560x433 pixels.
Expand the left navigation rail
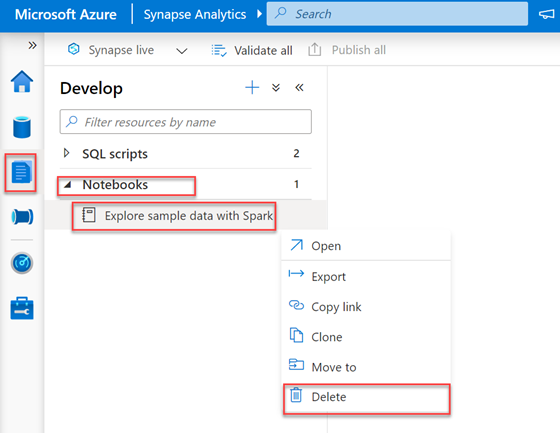[x=32, y=45]
